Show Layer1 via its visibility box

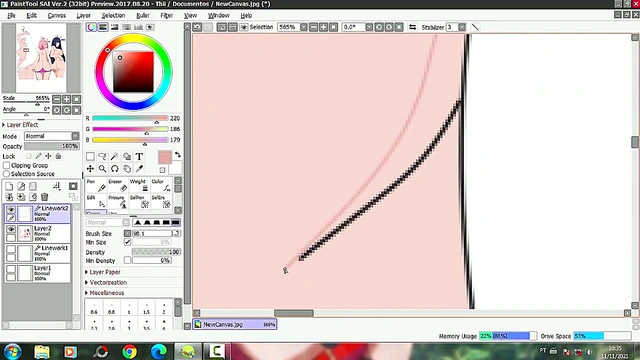(x=11, y=269)
